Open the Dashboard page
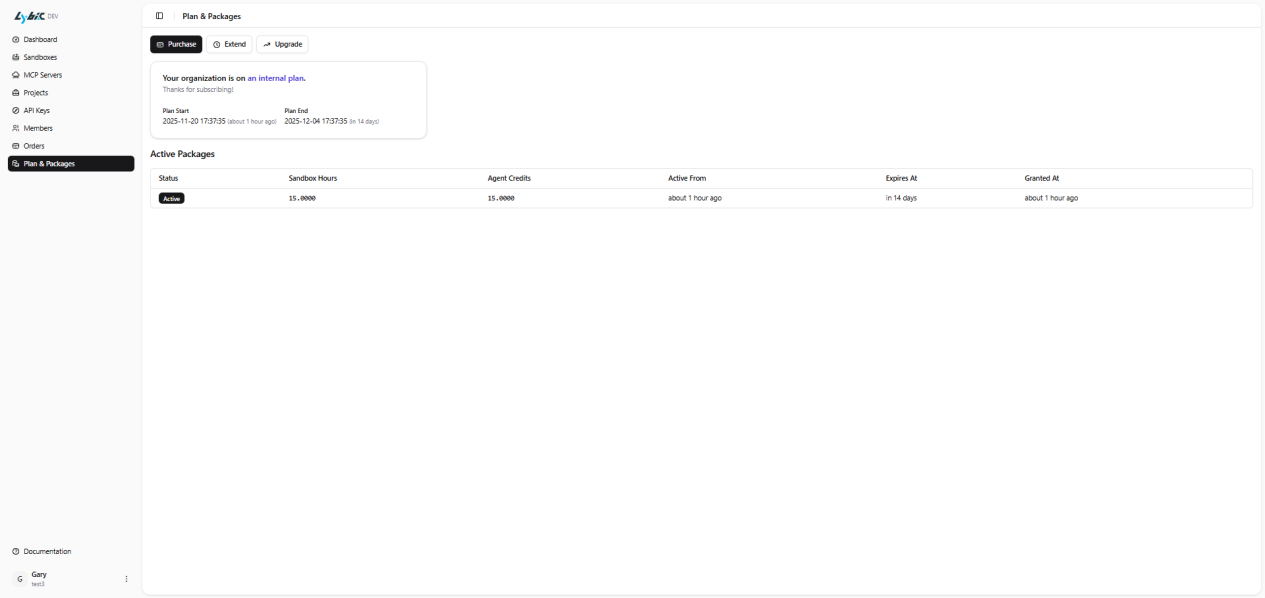Image resolution: width=1265 pixels, height=598 pixels. click(40, 40)
